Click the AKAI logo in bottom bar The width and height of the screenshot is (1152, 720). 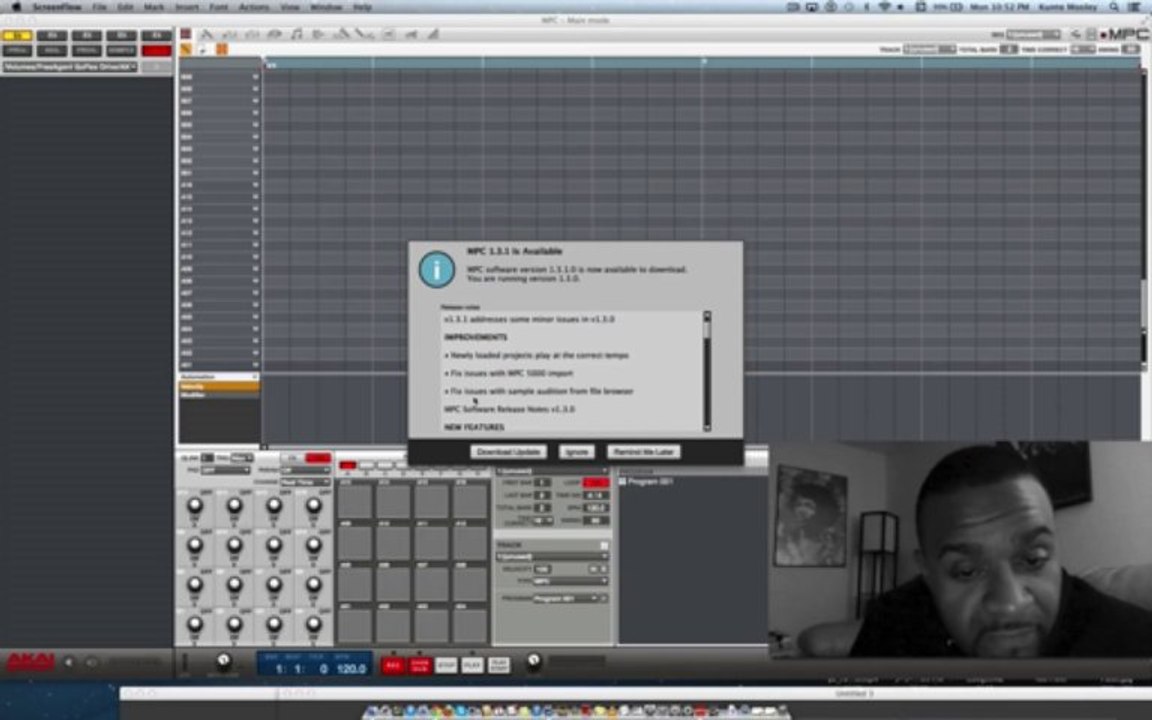click(30, 662)
